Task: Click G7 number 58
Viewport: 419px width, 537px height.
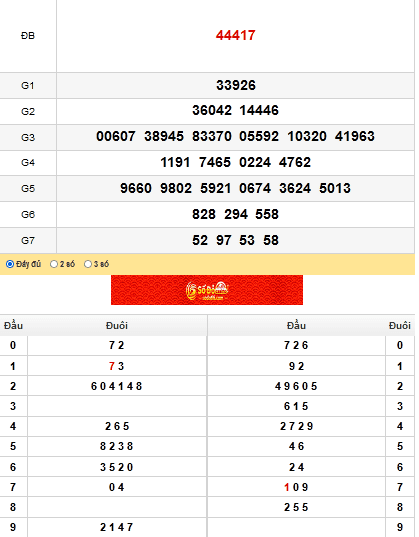Action: [271, 240]
